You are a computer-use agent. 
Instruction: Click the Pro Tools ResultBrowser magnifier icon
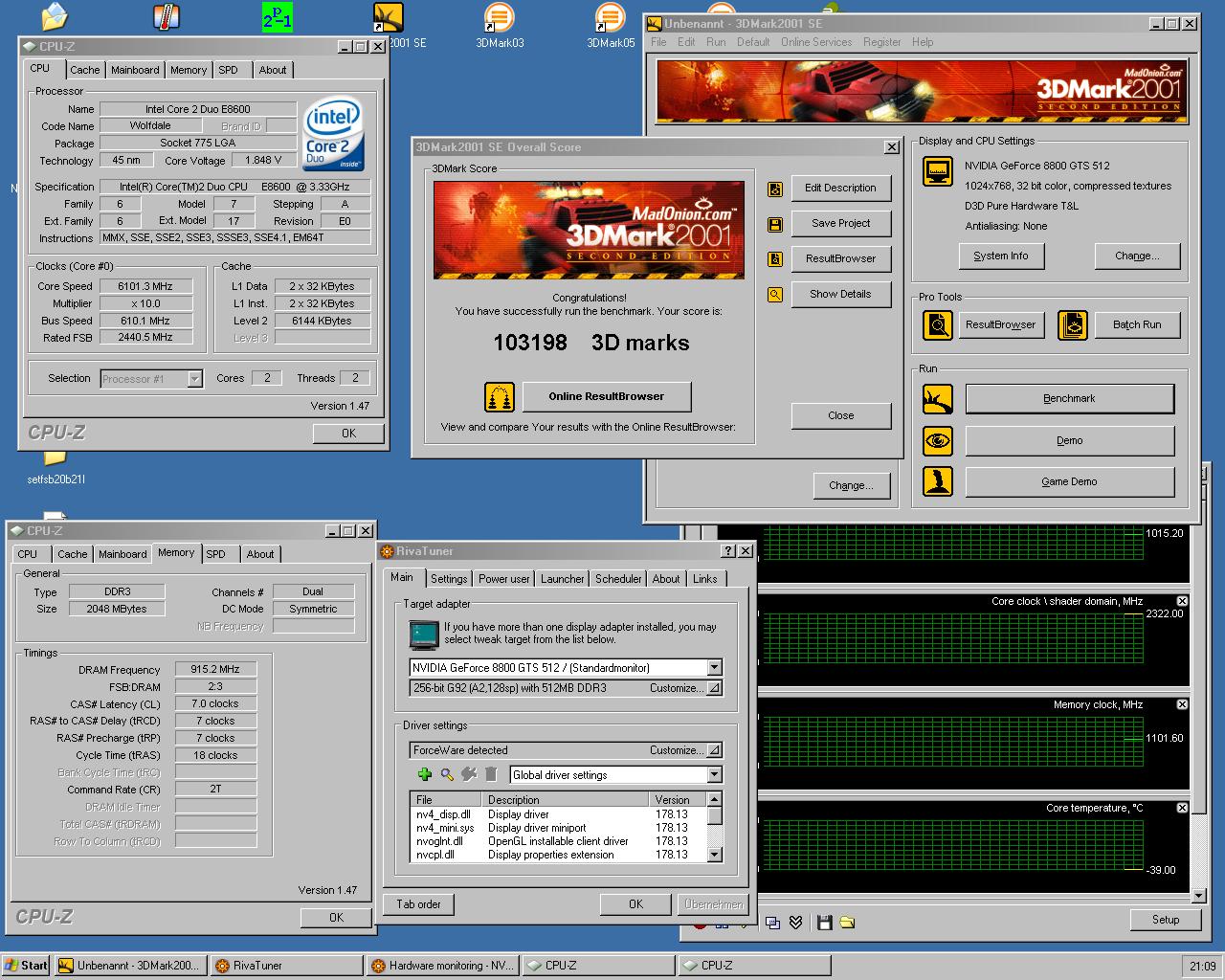coord(938,325)
